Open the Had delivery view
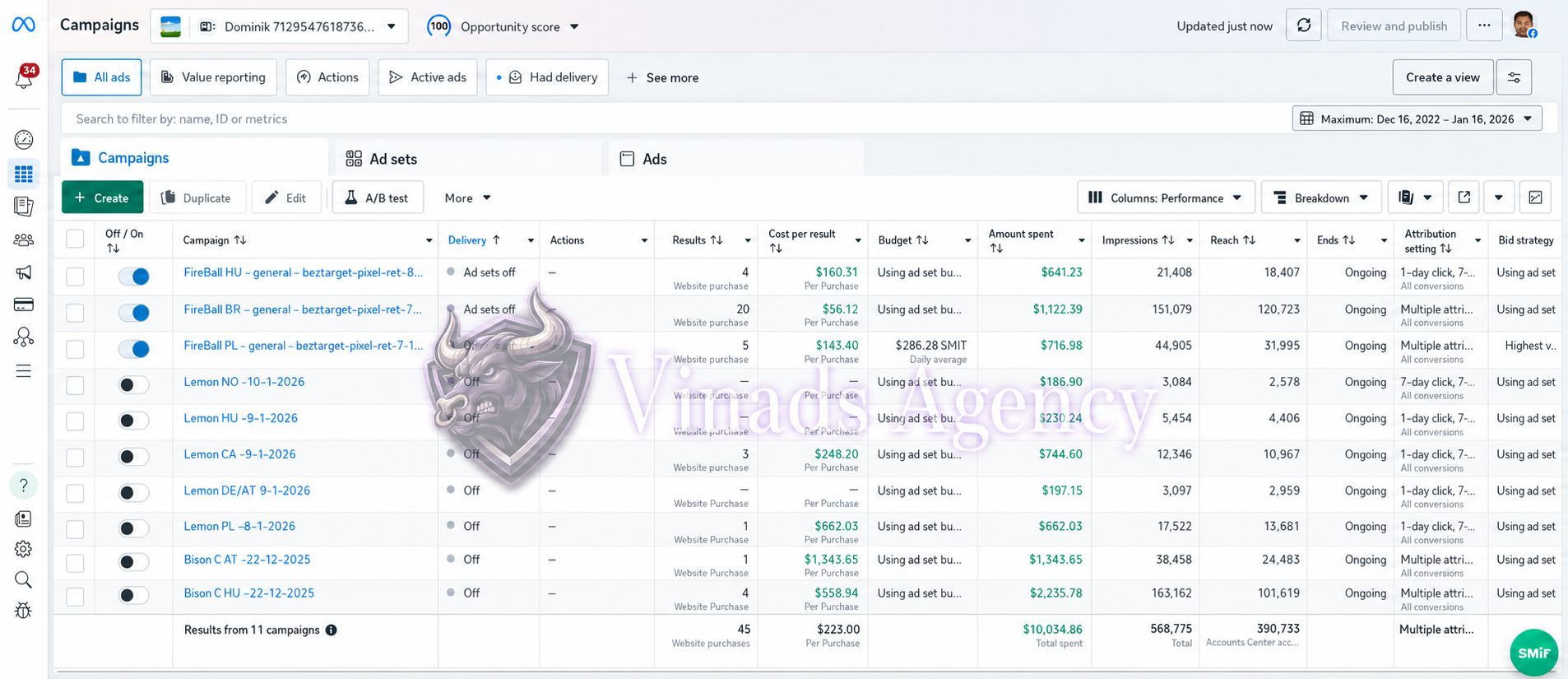 547,77
